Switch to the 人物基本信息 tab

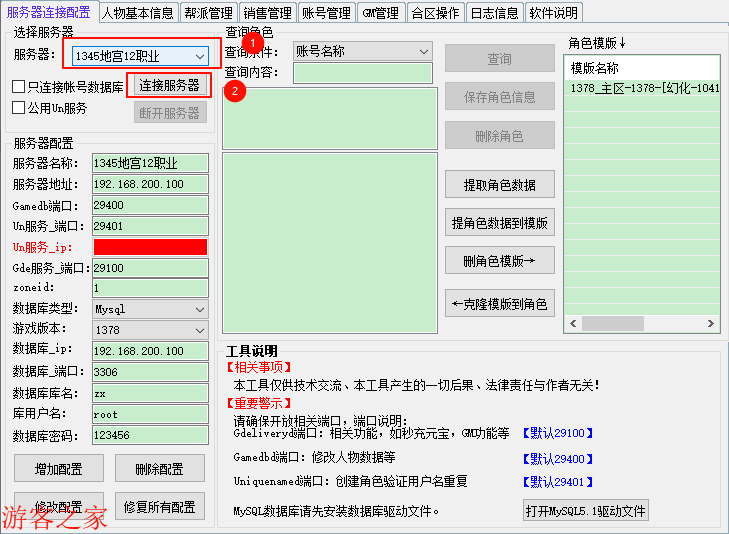coord(138,13)
